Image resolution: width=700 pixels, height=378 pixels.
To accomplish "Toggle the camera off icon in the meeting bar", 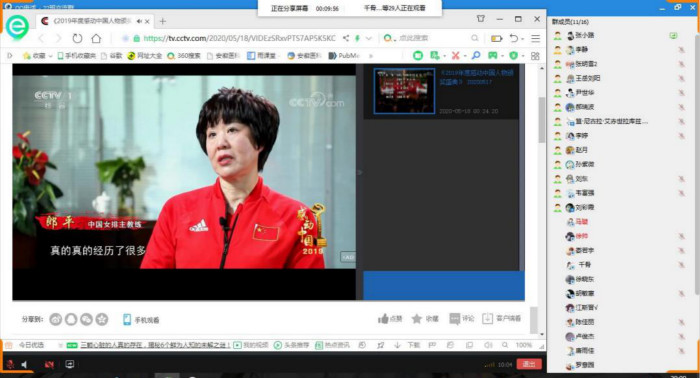I will 49,364.
